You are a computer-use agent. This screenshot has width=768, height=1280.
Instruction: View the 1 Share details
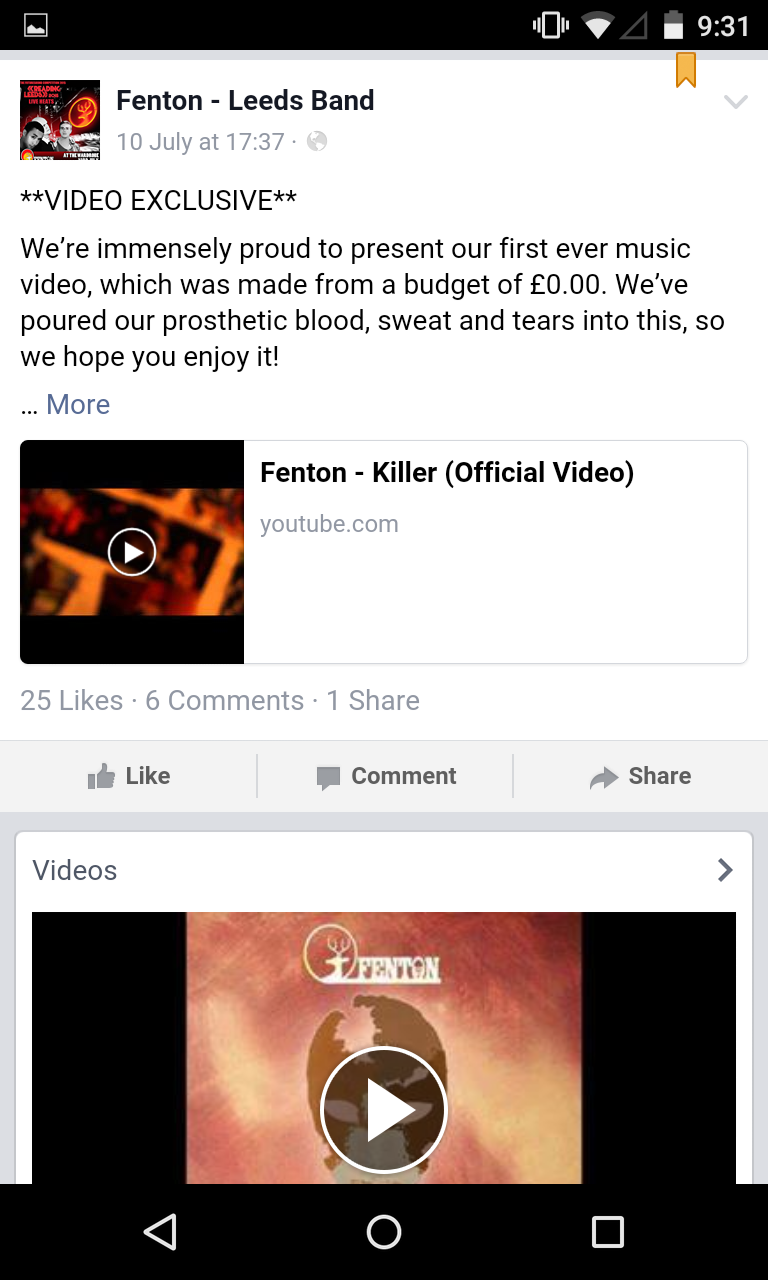tap(373, 700)
